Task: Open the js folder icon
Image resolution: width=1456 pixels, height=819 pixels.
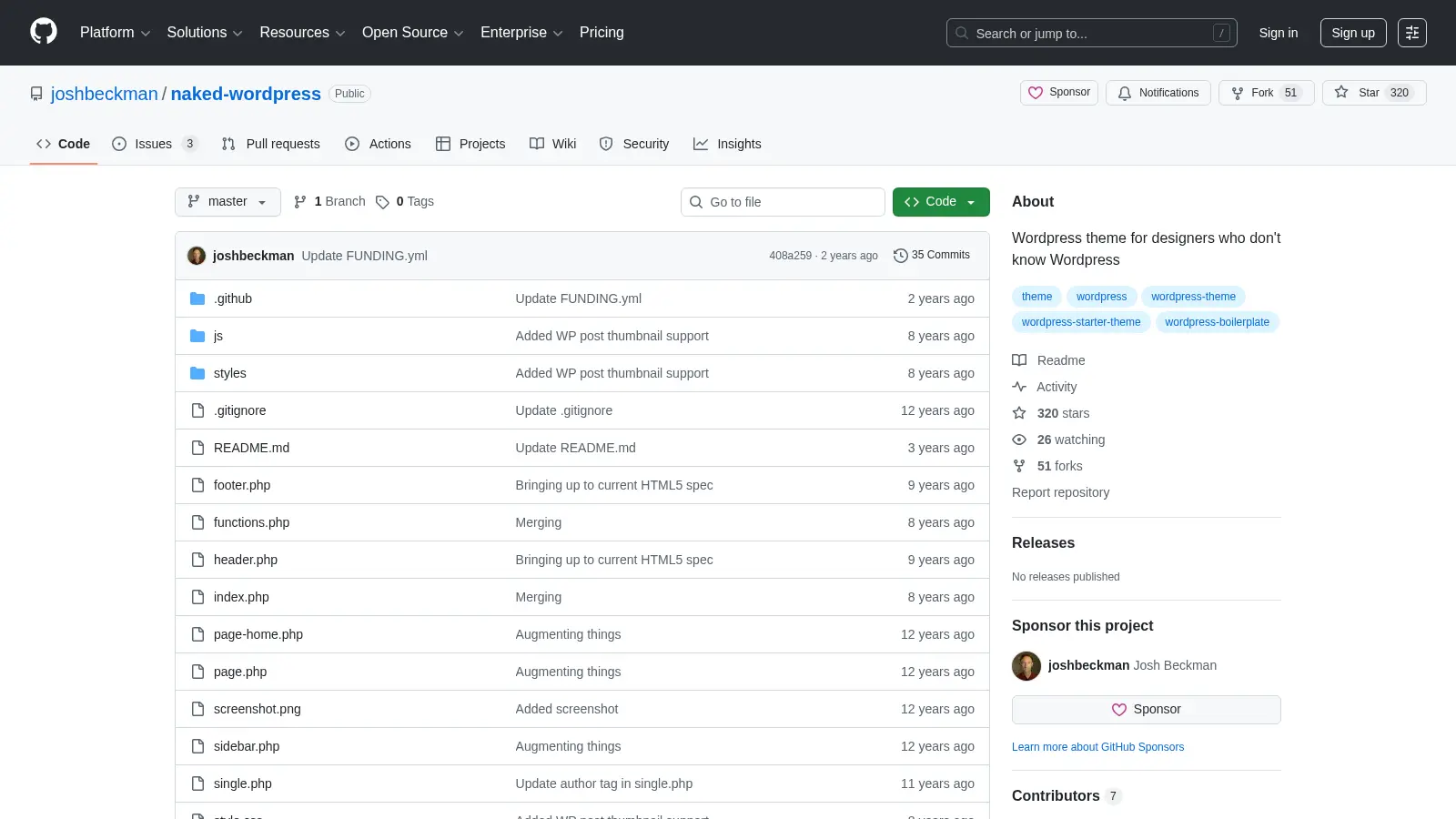Action: [197, 336]
